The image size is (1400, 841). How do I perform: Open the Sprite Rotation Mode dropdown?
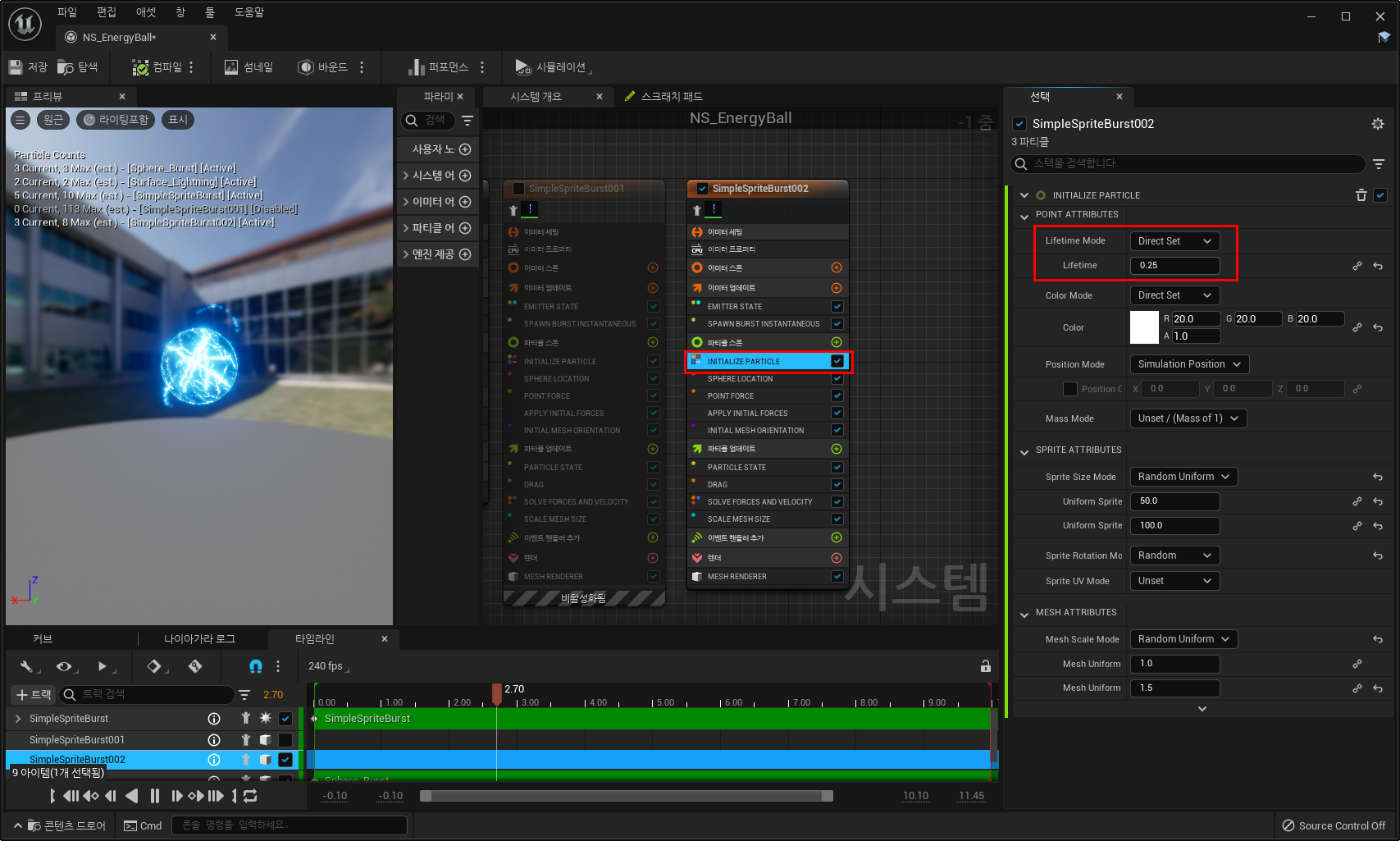pyautogui.click(x=1174, y=555)
